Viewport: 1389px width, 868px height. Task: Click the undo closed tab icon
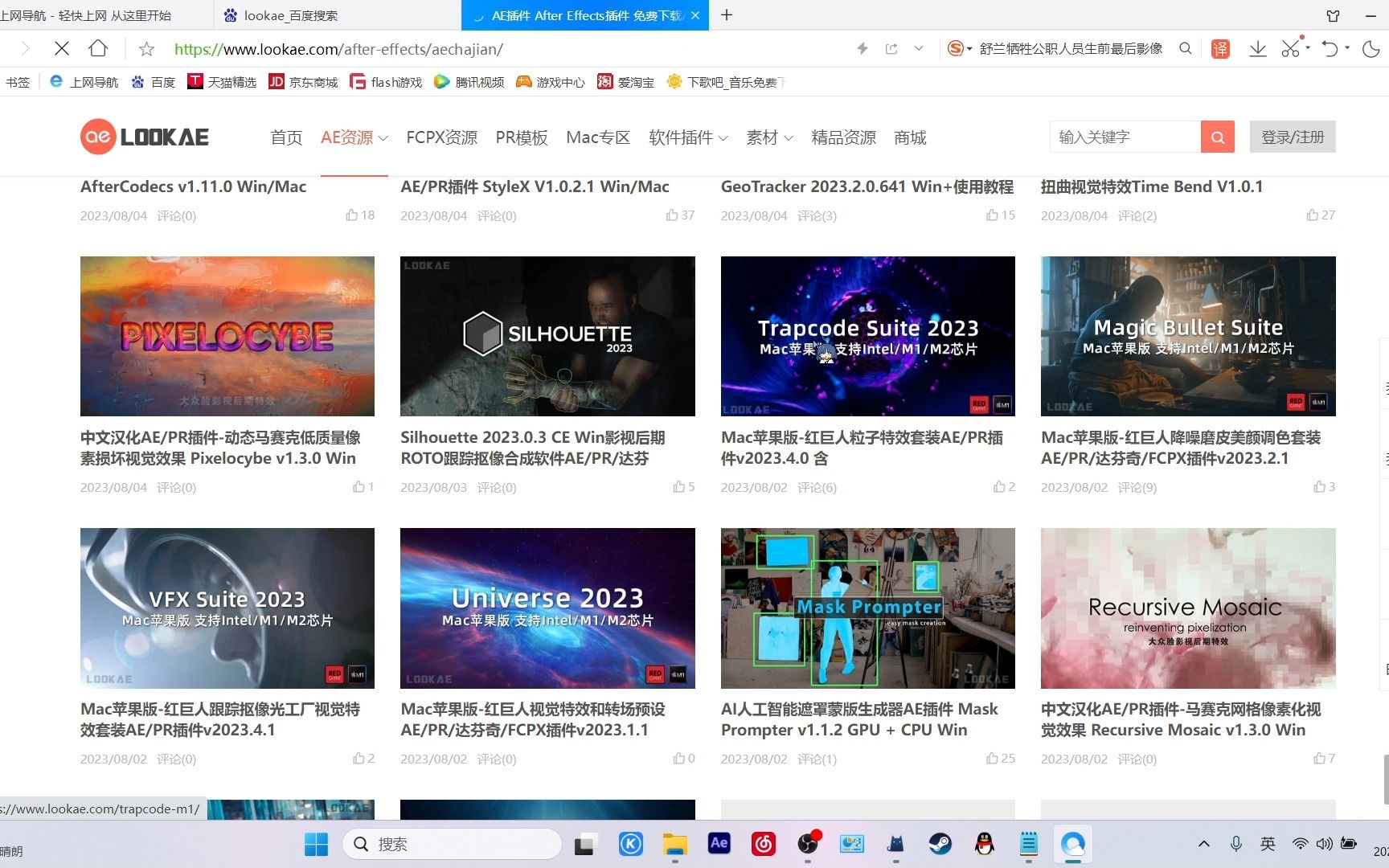[x=1330, y=49]
